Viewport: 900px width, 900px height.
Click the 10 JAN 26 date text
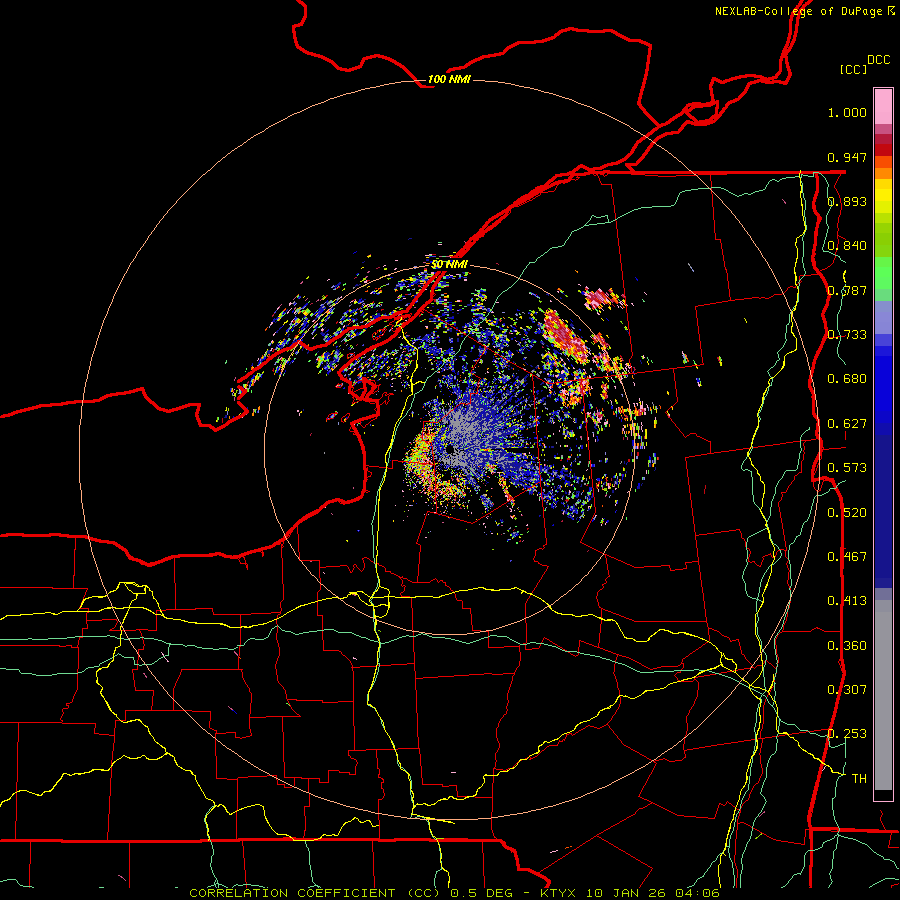pos(624,893)
